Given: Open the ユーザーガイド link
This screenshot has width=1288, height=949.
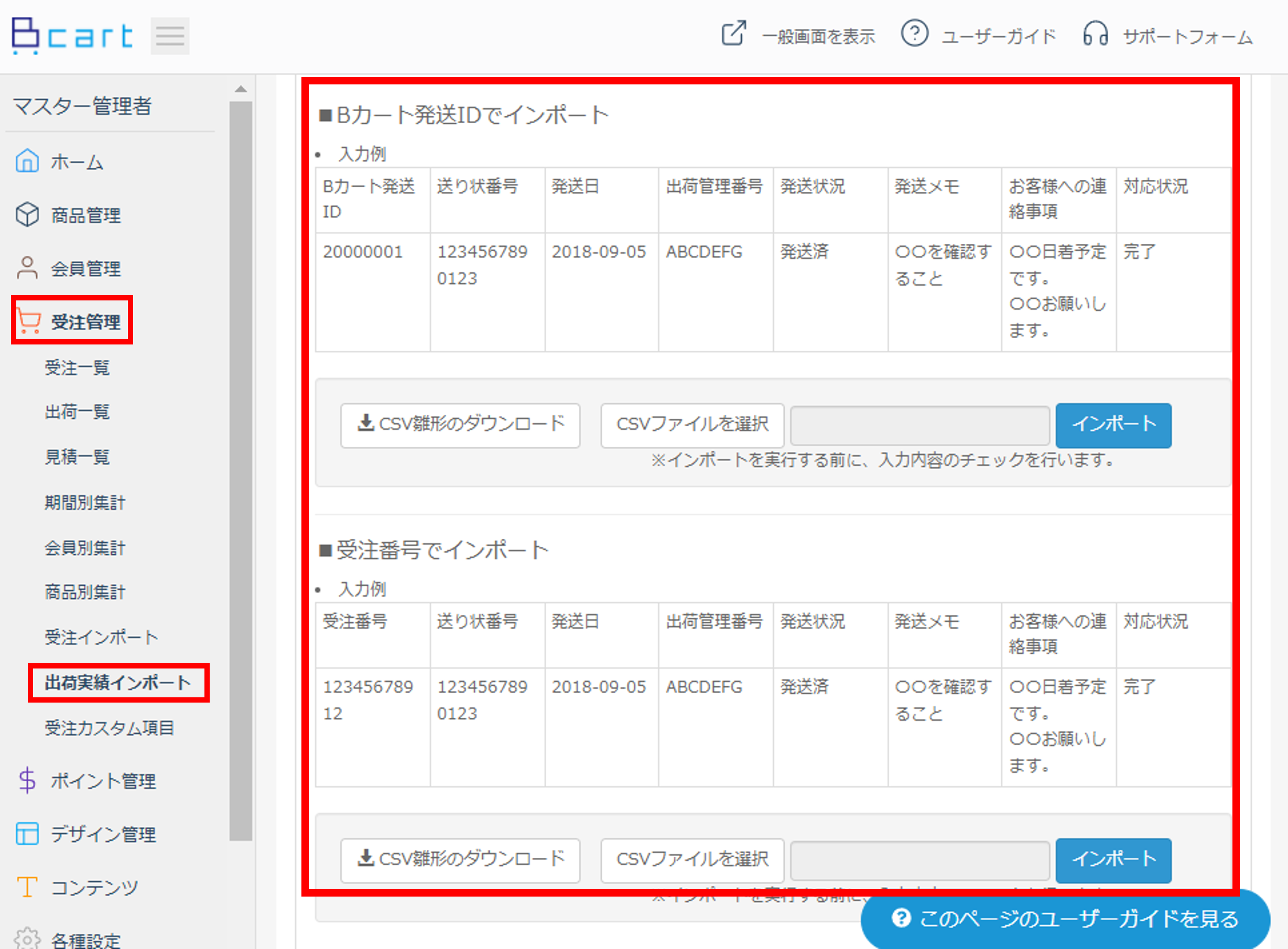Looking at the screenshot, I should coord(999,37).
